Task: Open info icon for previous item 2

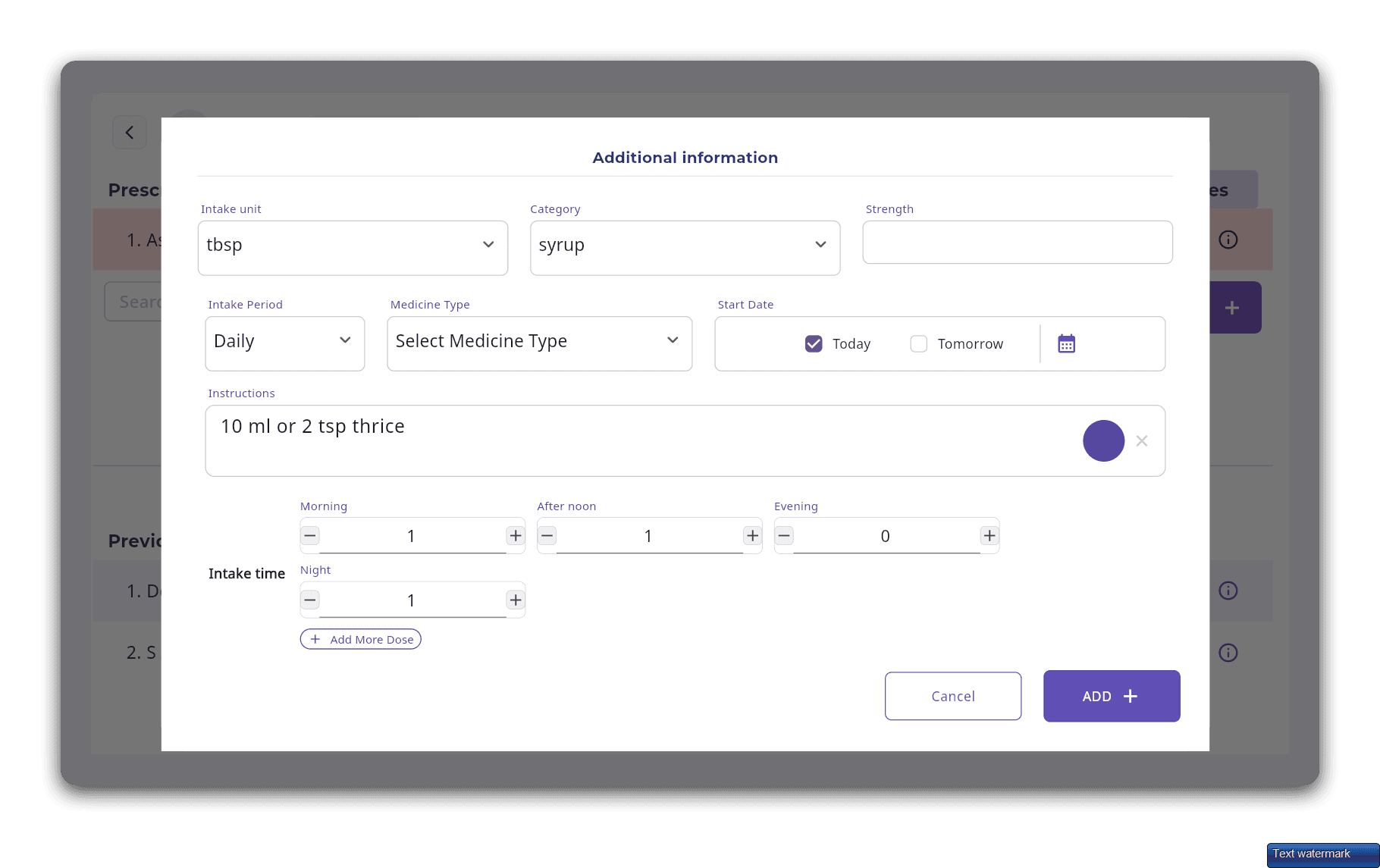Action: tap(1228, 653)
